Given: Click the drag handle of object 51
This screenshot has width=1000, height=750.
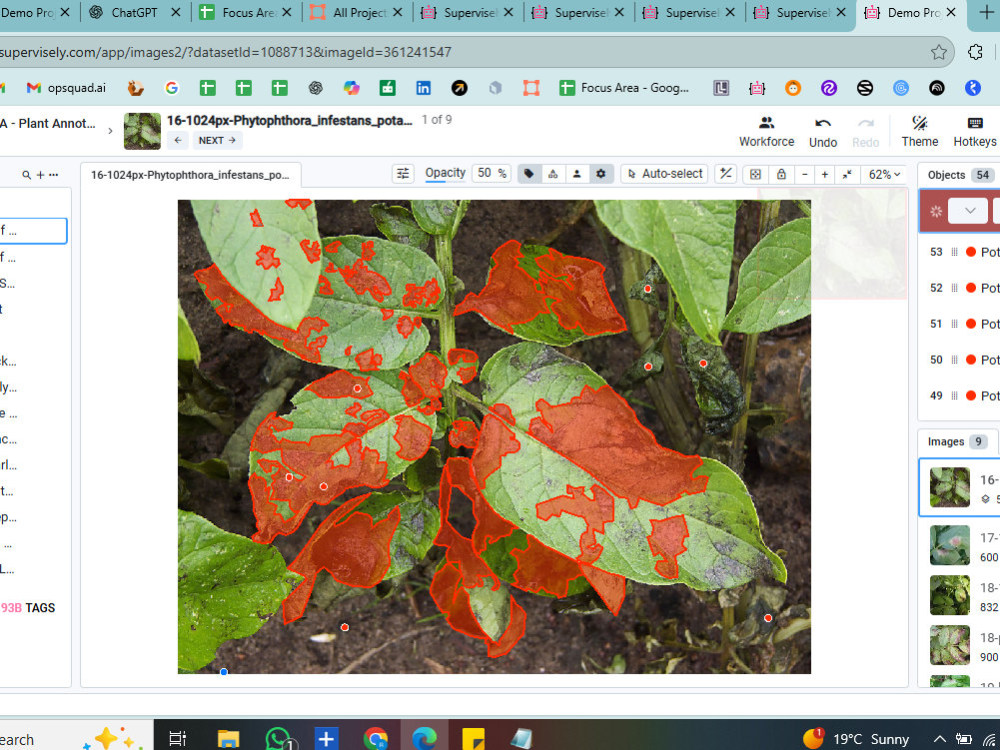Looking at the screenshot, I should click(954, 324).
